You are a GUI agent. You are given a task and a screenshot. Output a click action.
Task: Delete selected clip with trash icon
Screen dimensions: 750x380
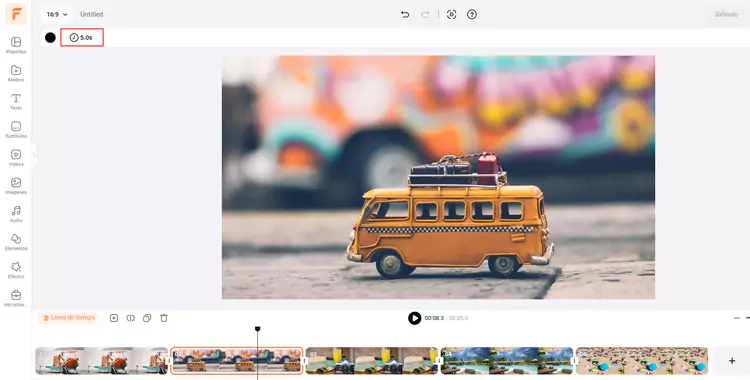pyautogui.click(x=164, y=318)
